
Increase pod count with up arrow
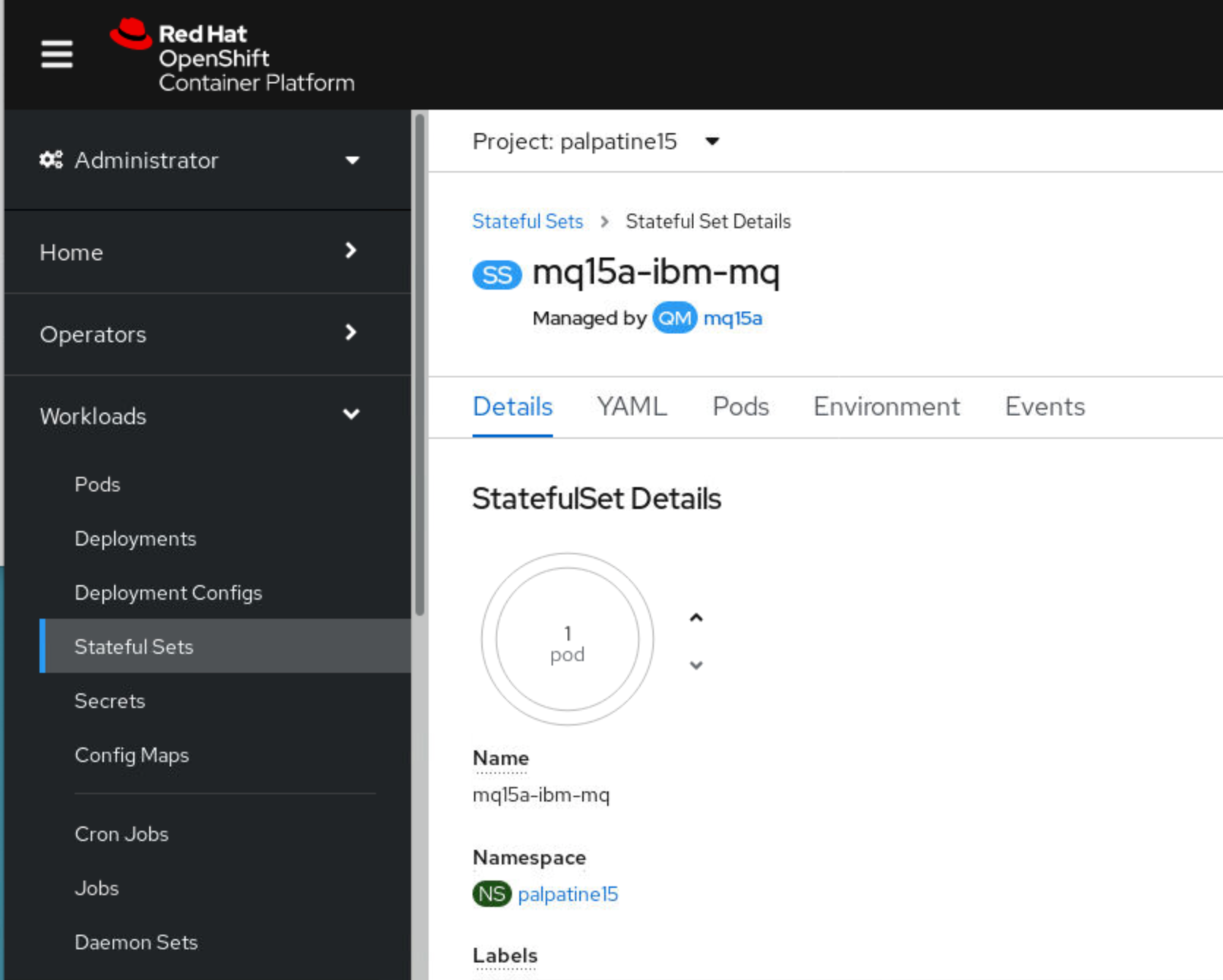tap(696, 618)
